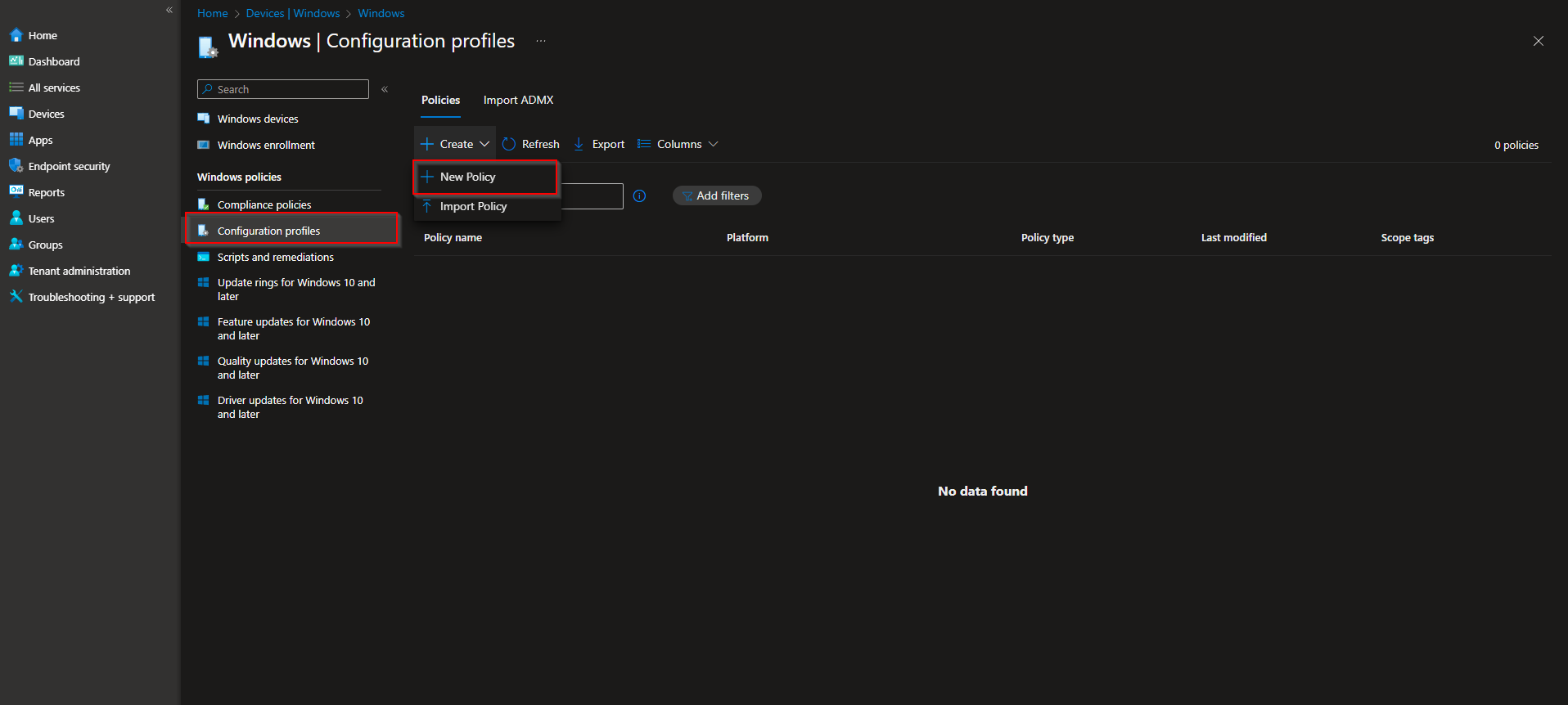Open Windows devices item
Screen dimensions: 1568x705
pyautogui.click(x=258, y=119)
